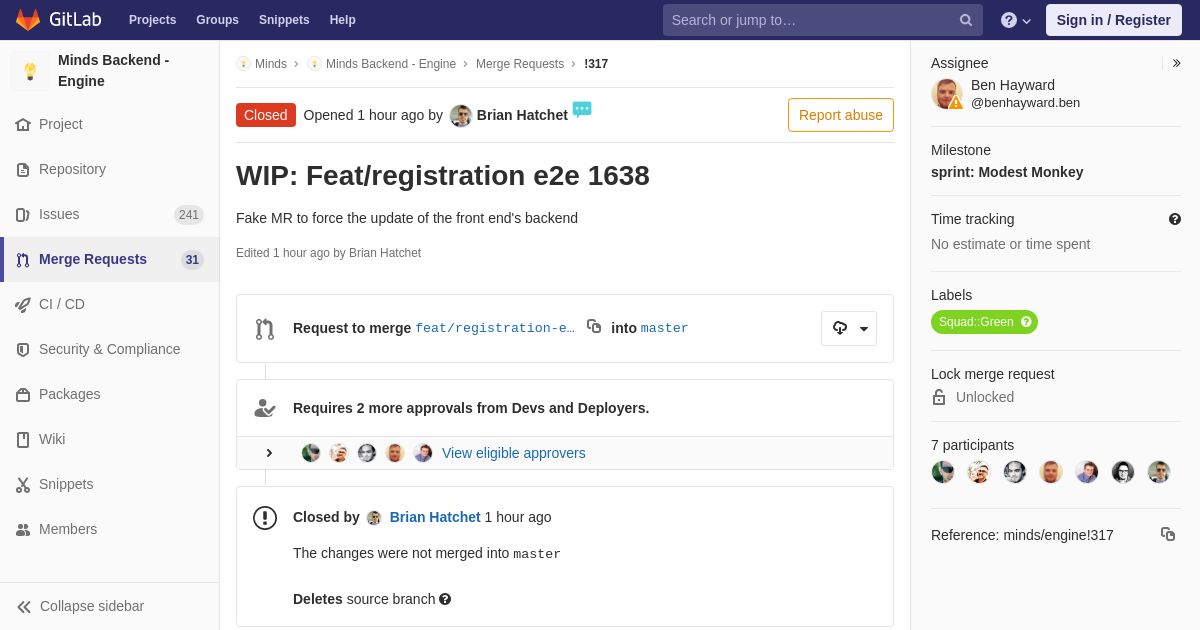Click the master target branch link

click(665, 328)
